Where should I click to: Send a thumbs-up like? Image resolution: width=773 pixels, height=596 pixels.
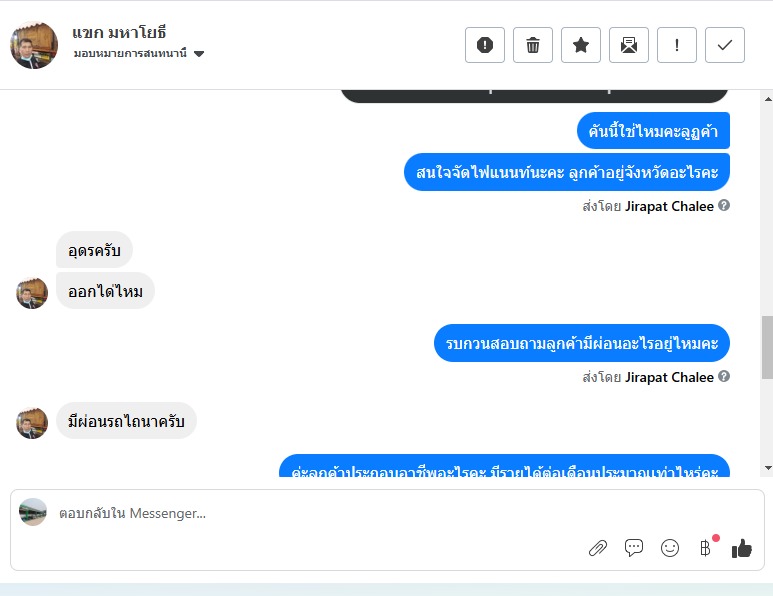click(x=741, y=548)
